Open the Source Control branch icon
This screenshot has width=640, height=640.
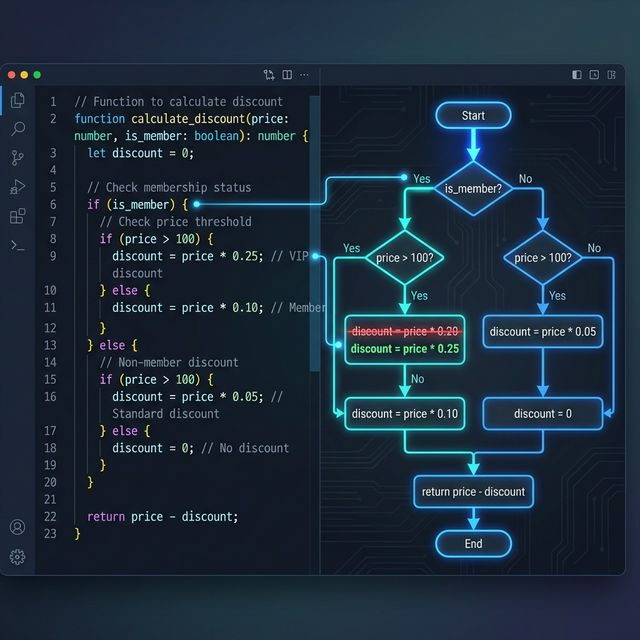17,158
